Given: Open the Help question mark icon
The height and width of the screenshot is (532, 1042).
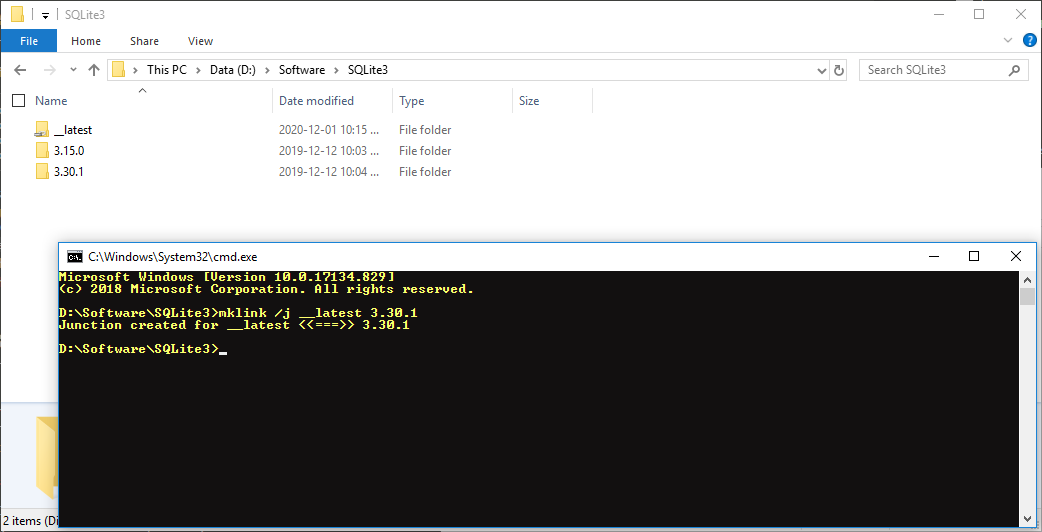Looking at the screenshot, I should click(x=1029, y=41).
